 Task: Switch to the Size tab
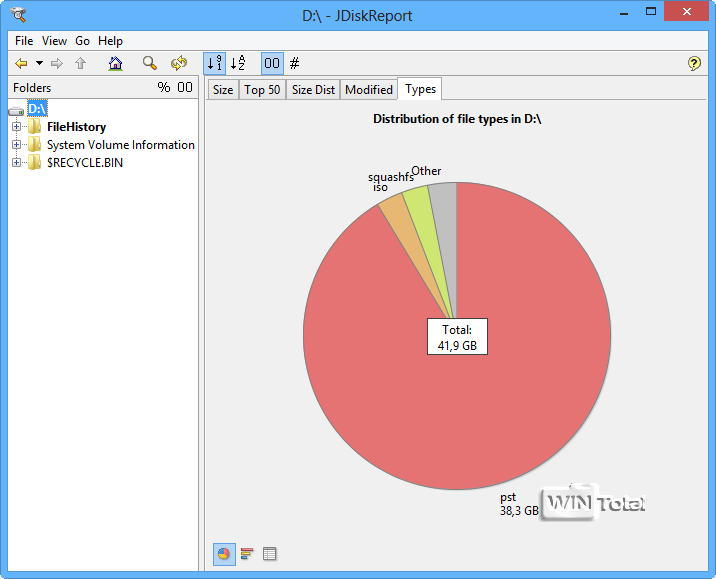(x=223, y=89)
